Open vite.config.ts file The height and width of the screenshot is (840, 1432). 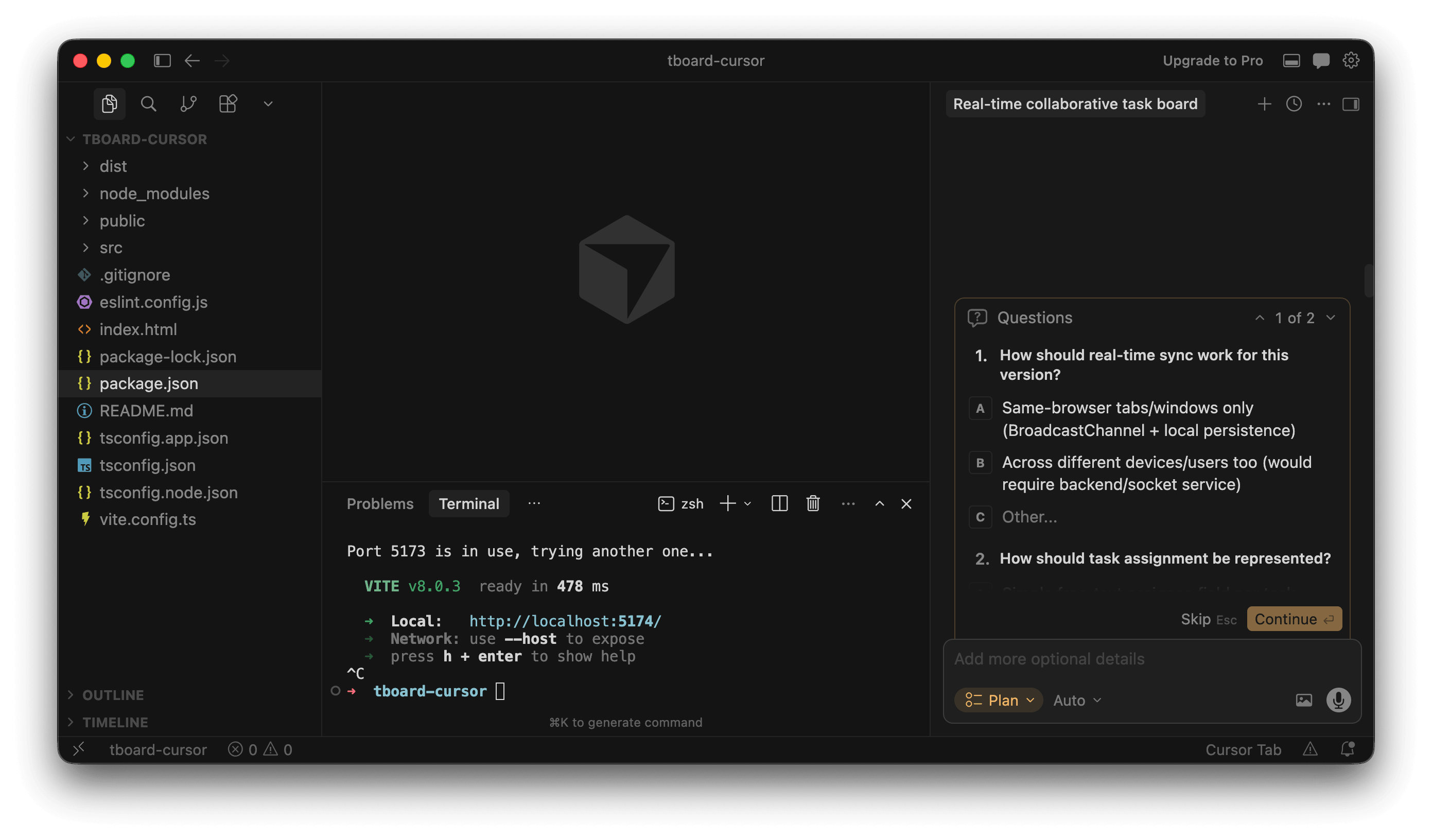189,519
